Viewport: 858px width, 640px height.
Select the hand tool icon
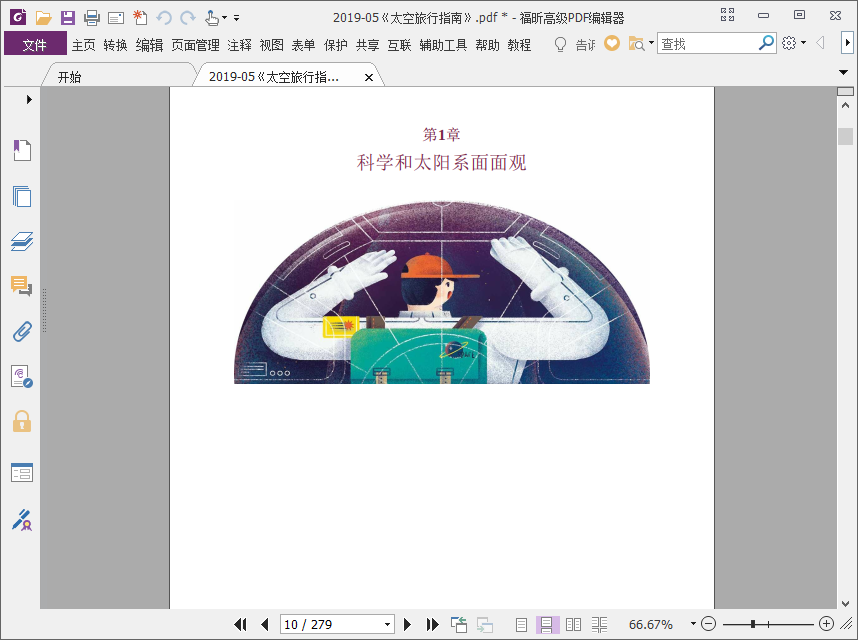[x=212, y=18]
